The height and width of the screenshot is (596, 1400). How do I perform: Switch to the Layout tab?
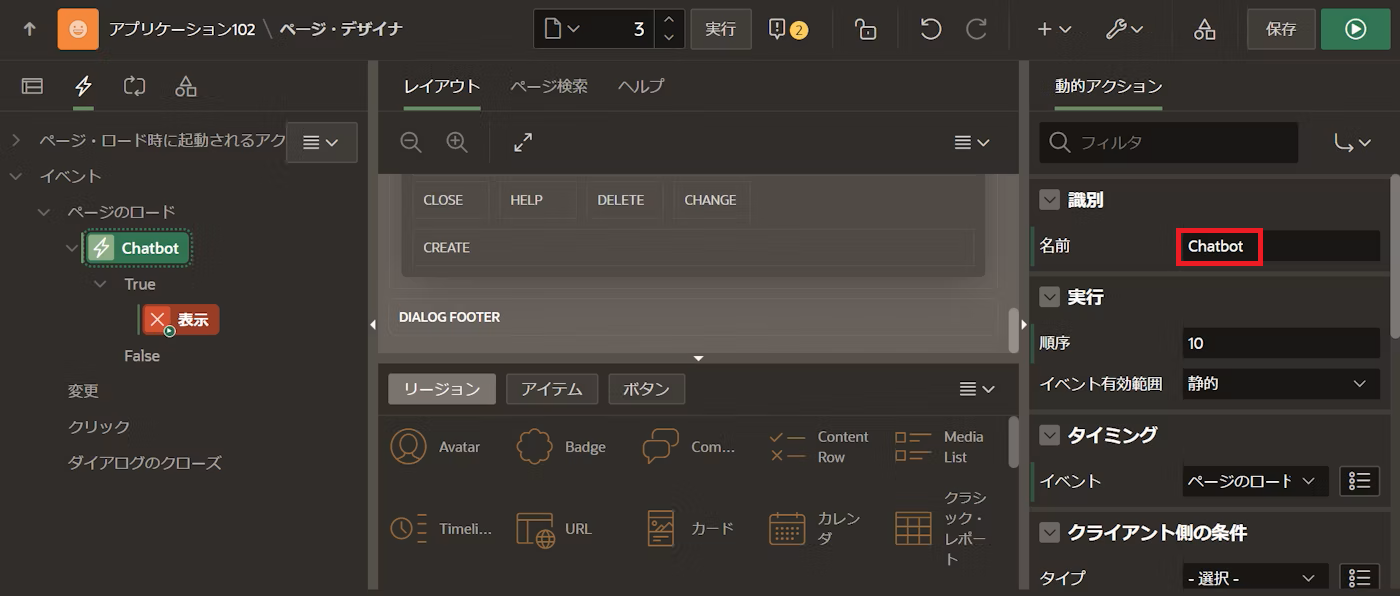coord(442,86)
